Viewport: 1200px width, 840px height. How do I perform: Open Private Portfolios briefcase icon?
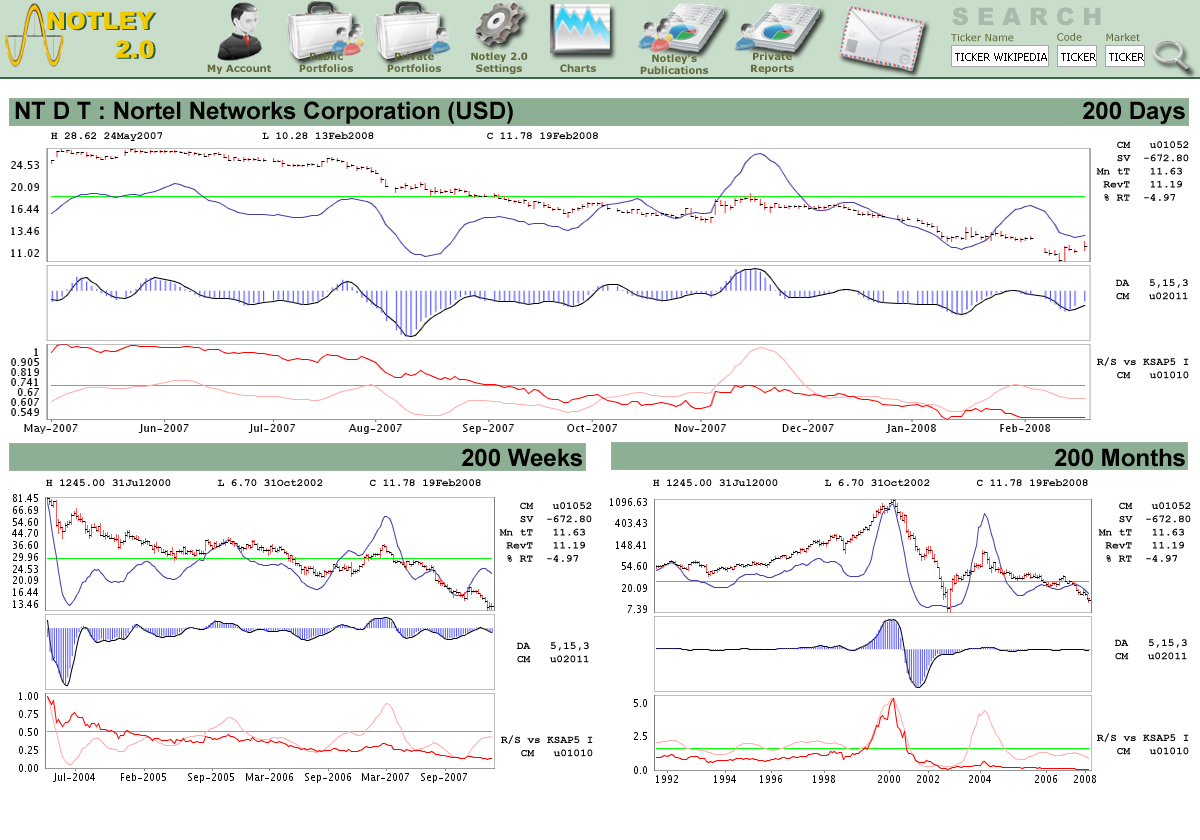tap(413, 38)
